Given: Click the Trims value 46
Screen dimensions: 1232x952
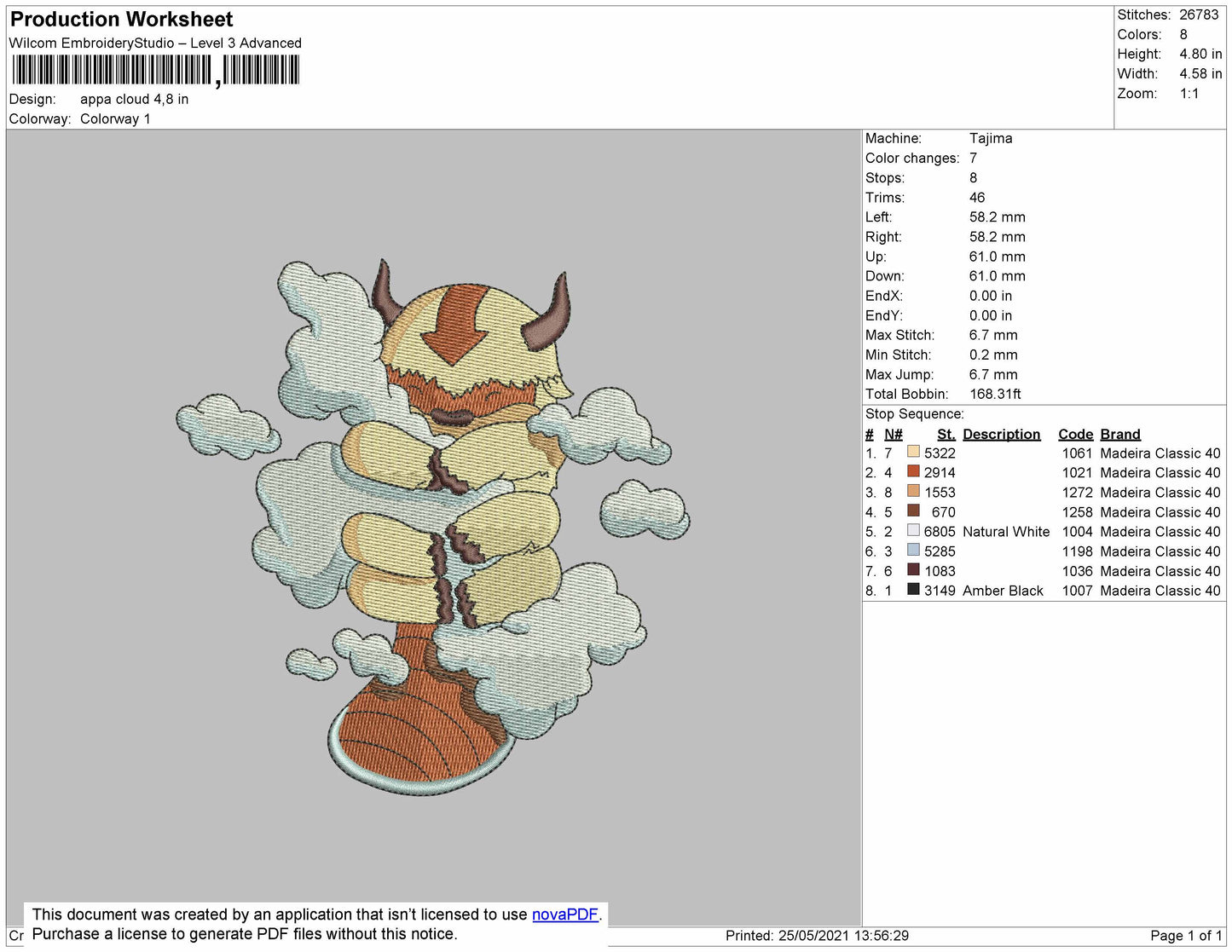Looking at the screenshot, I should [977, 197].
